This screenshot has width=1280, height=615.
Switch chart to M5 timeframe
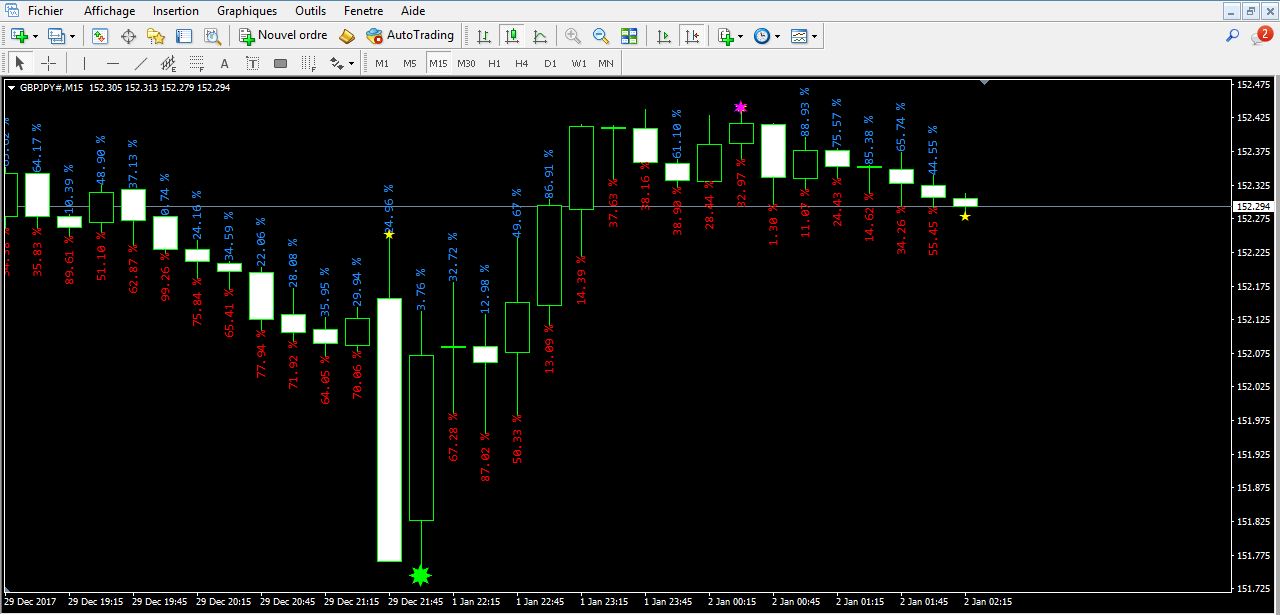pyautogui.click(x=410, y=63)
